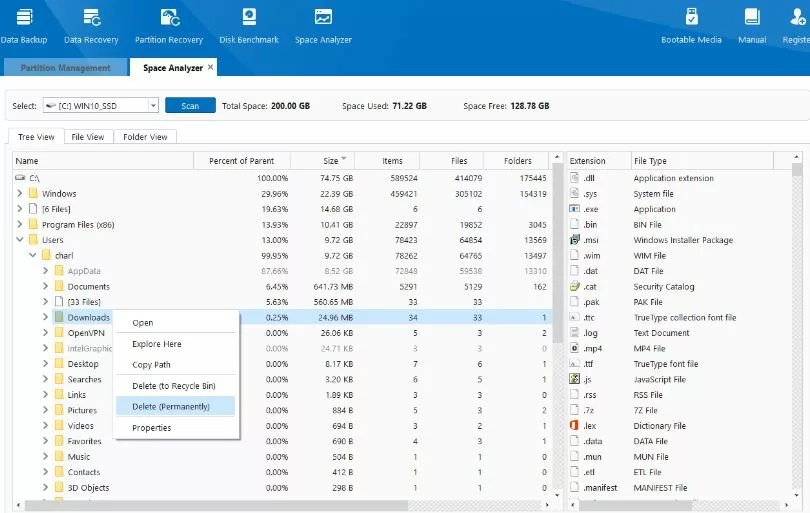Click the Downloads folder icon
The width and height of the screenshot is (810, 513).
[x=59, y=317]
